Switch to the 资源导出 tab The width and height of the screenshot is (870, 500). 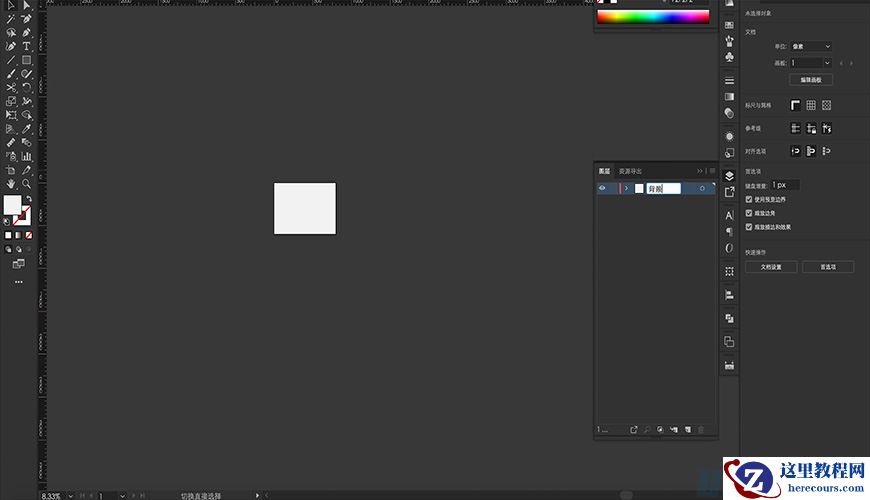[x=630, y=171]
